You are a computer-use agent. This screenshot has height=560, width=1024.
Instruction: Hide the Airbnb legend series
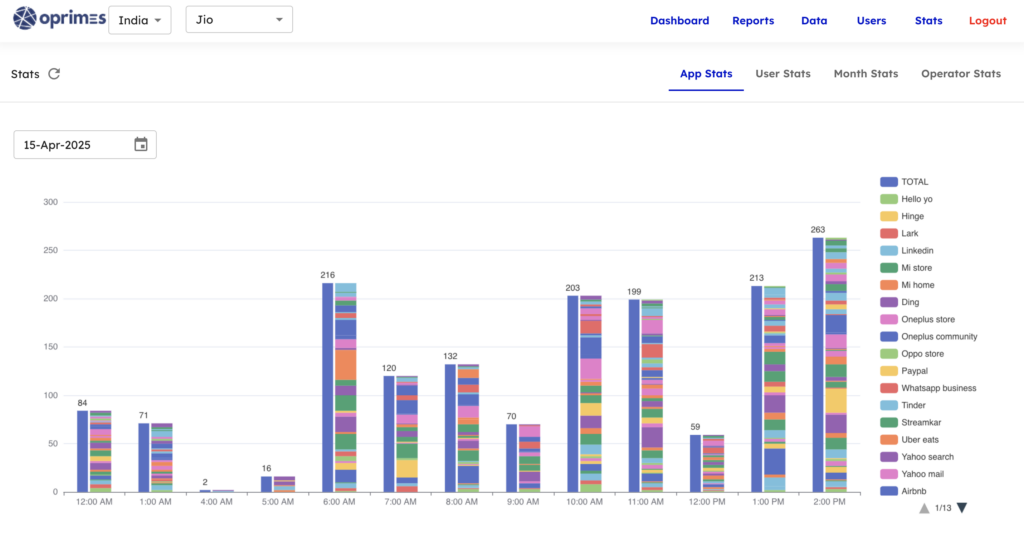click(x=903, y=491)
